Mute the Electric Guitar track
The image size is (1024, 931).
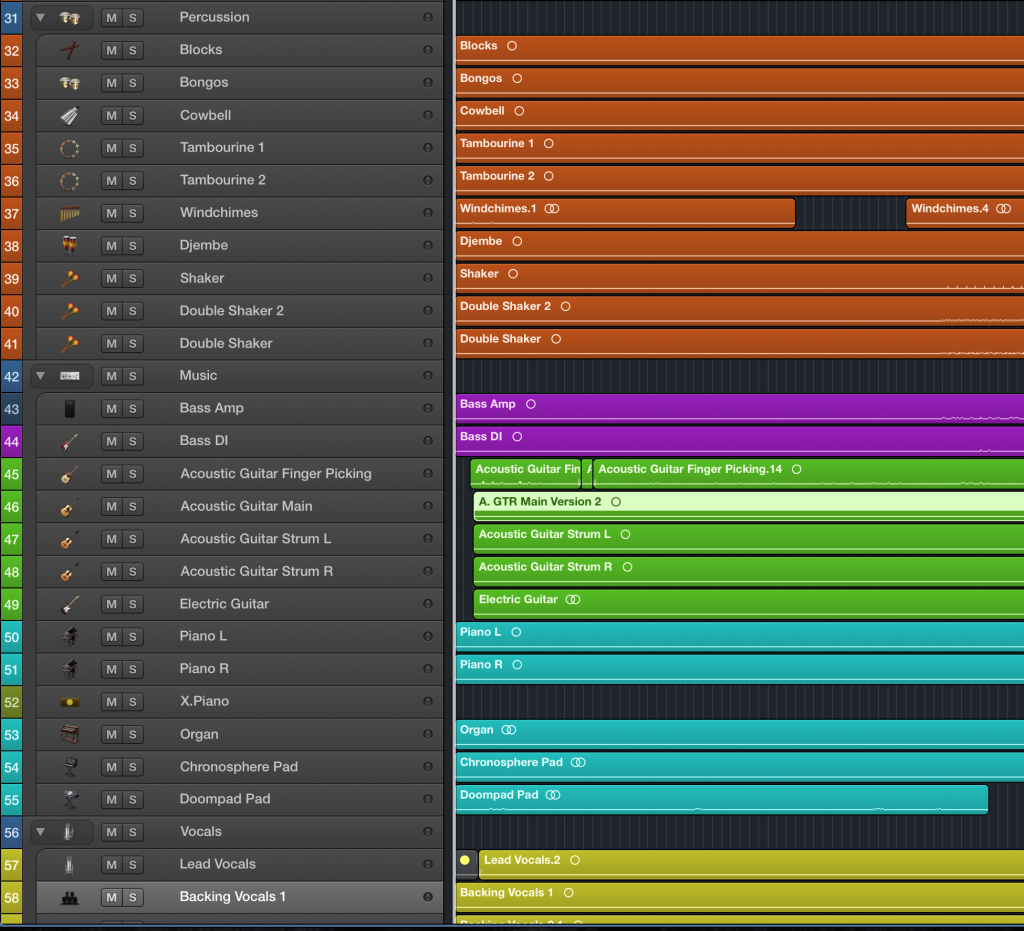(112, 605)
